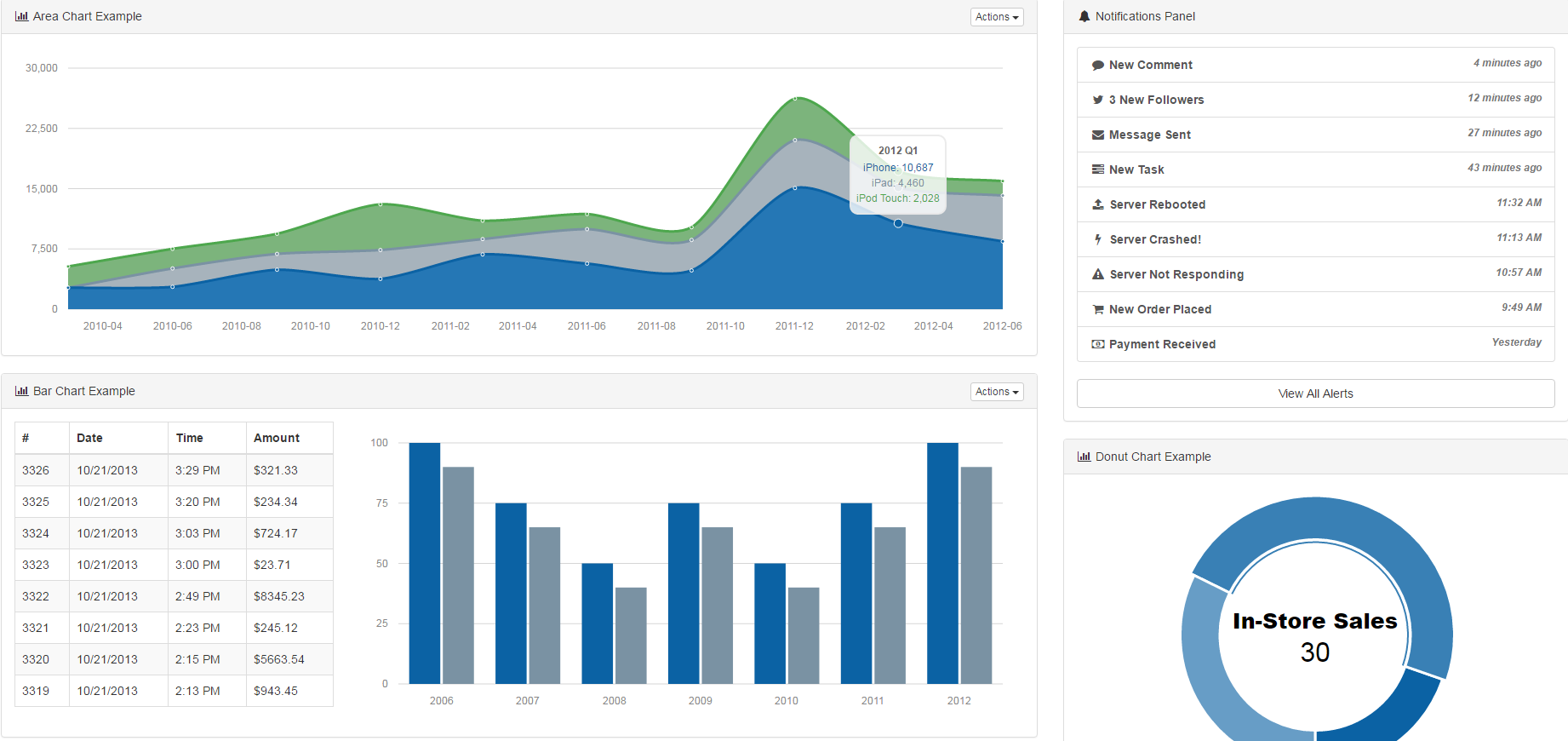Click the dark blue 2008 bar in bar chart
The width and height of the screenshot is (1568, 741).
598,623
